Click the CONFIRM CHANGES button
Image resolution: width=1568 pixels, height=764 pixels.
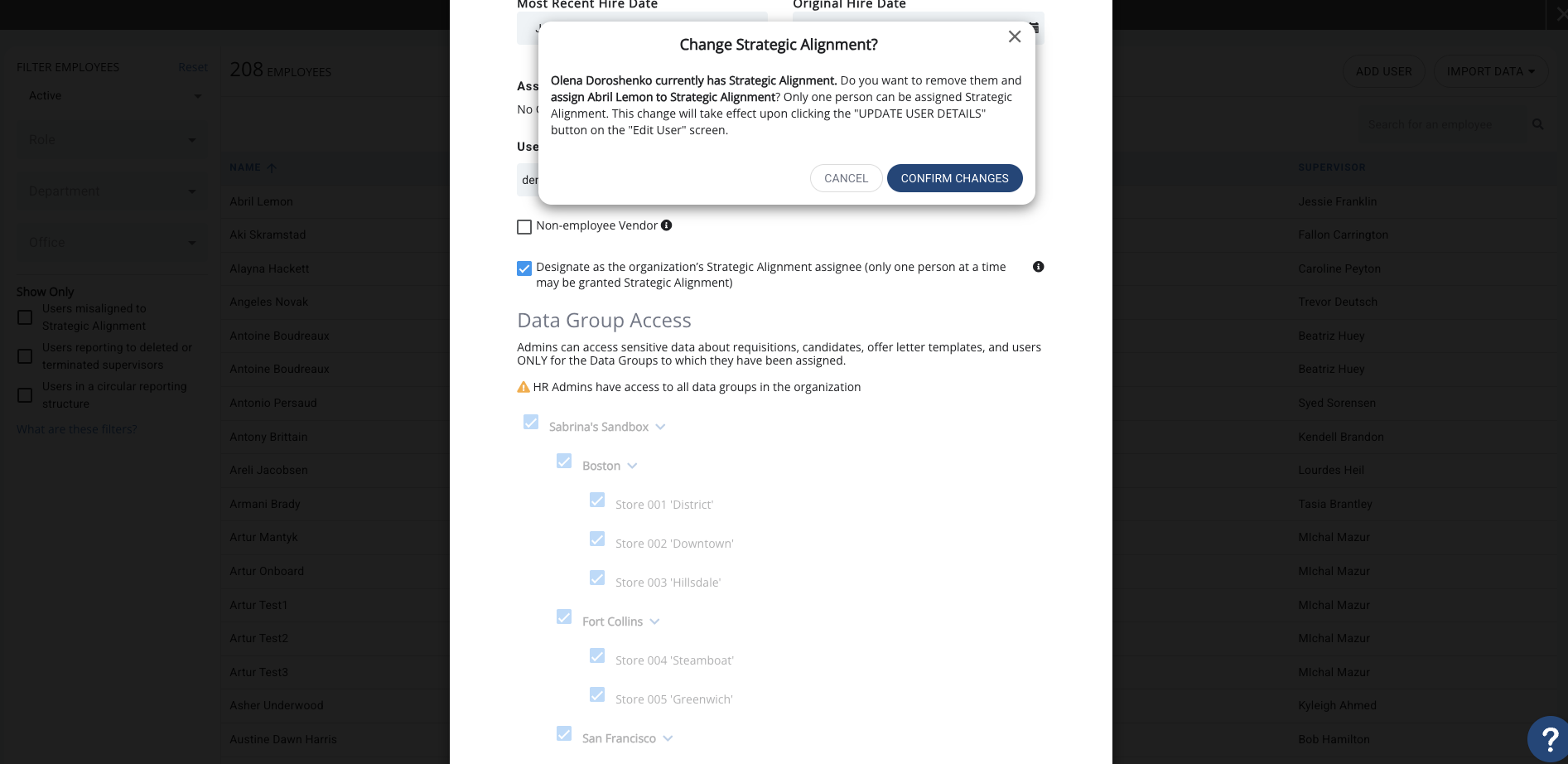pos(955,178)
